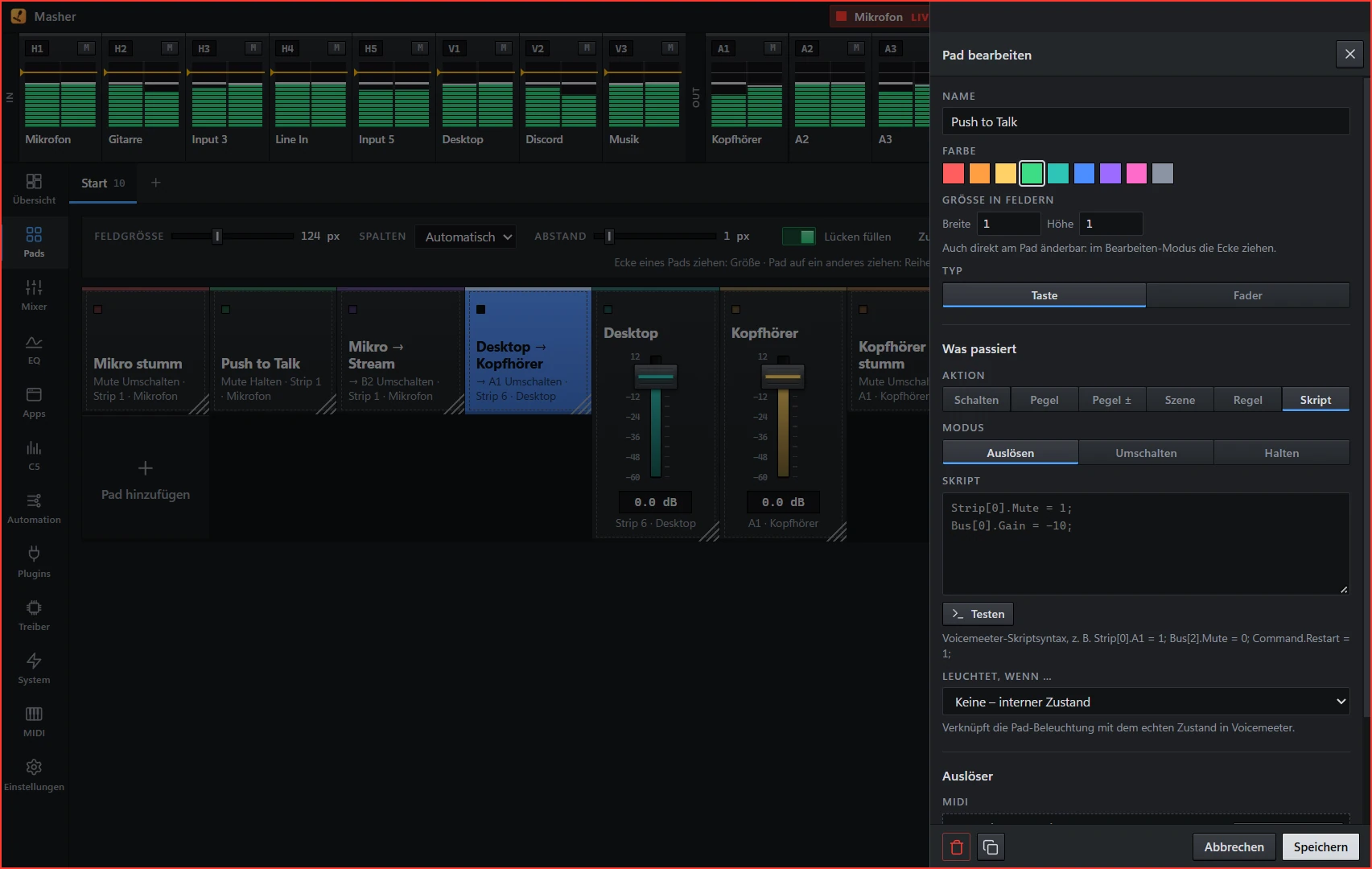Open the Treiber sidebar section
Image resolution: width=1372 pixels, height=869 pixels.
click(34, 616)
